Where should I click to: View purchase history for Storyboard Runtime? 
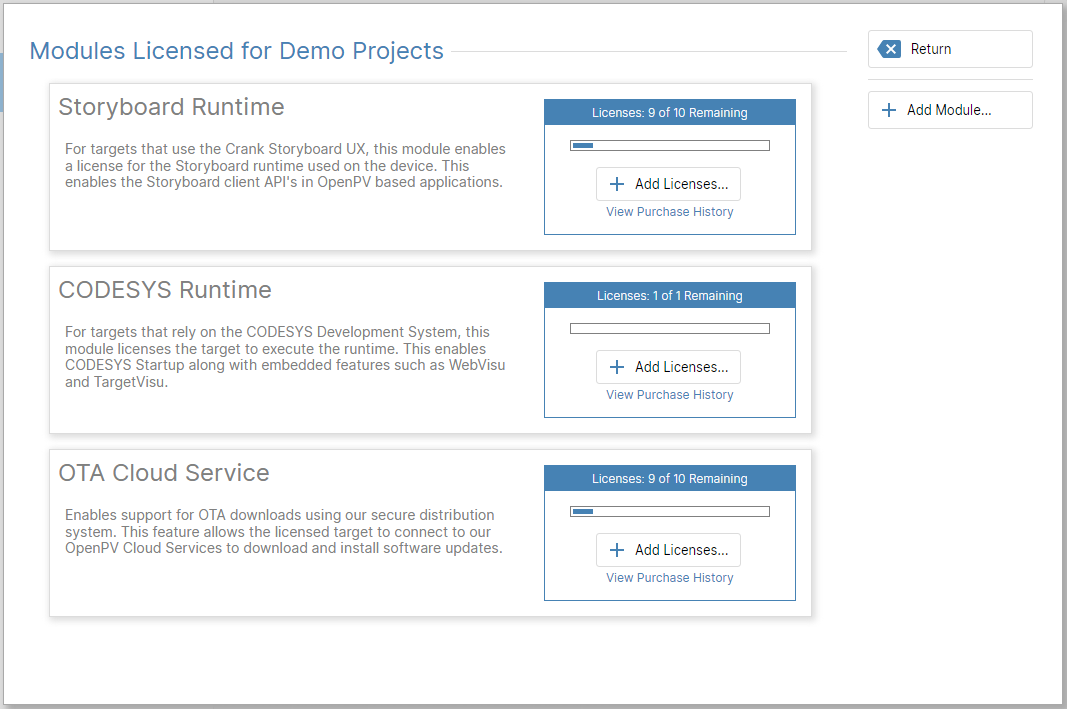tap(670, 212)
